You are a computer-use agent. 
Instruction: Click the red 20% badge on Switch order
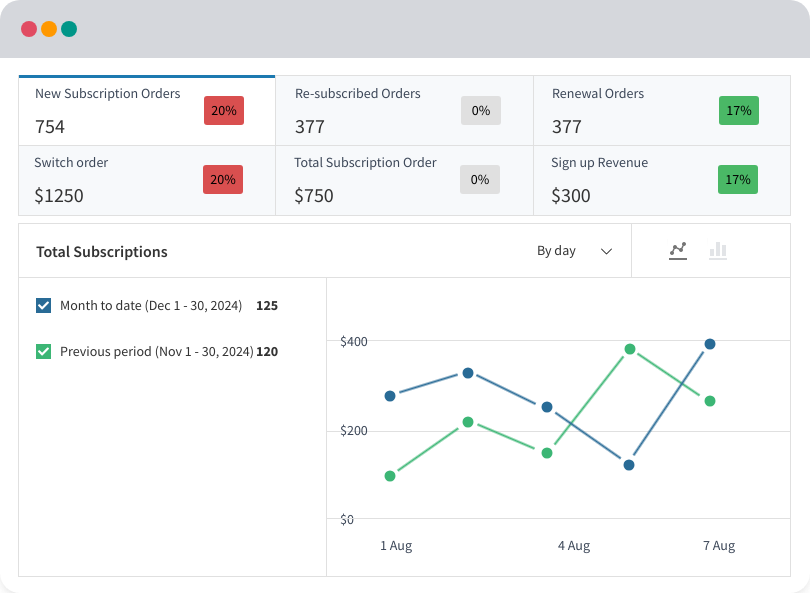pyautogui.click(x=223, y=180)
